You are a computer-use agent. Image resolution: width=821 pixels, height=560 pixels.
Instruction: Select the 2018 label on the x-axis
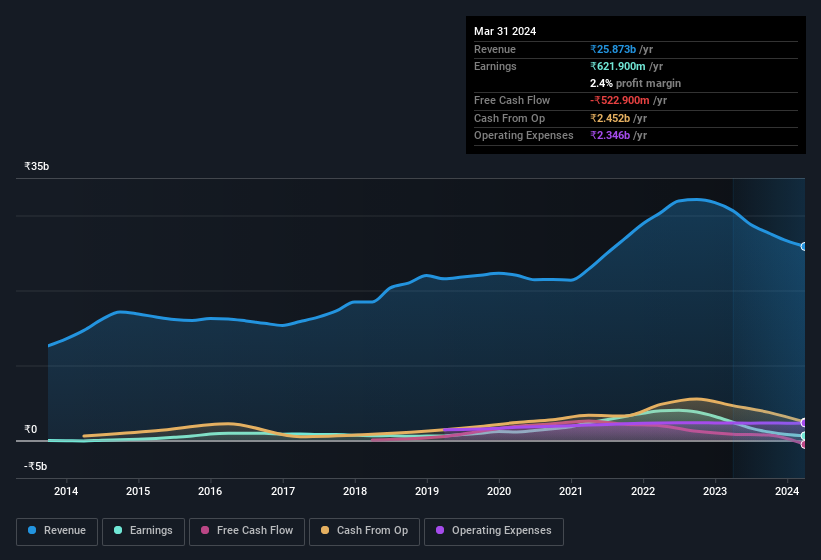355,491
